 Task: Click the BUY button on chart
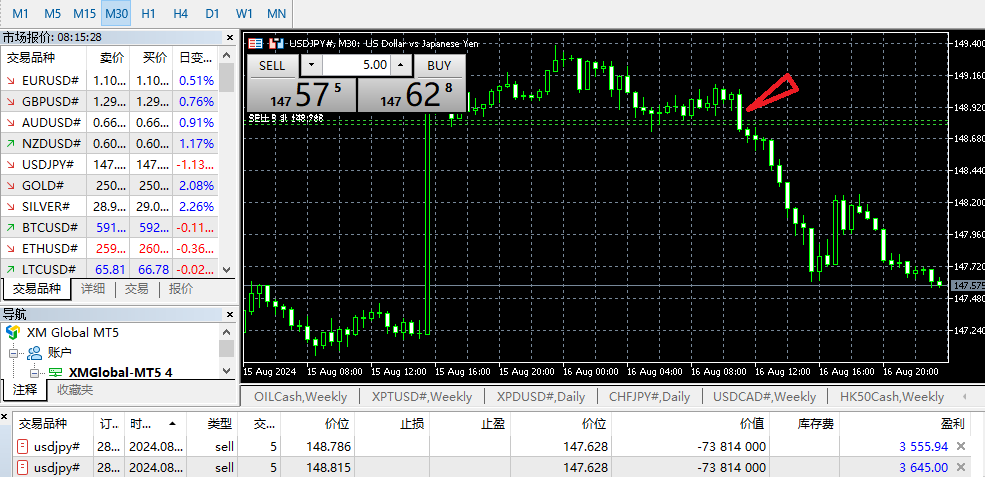tap(439, 65)
